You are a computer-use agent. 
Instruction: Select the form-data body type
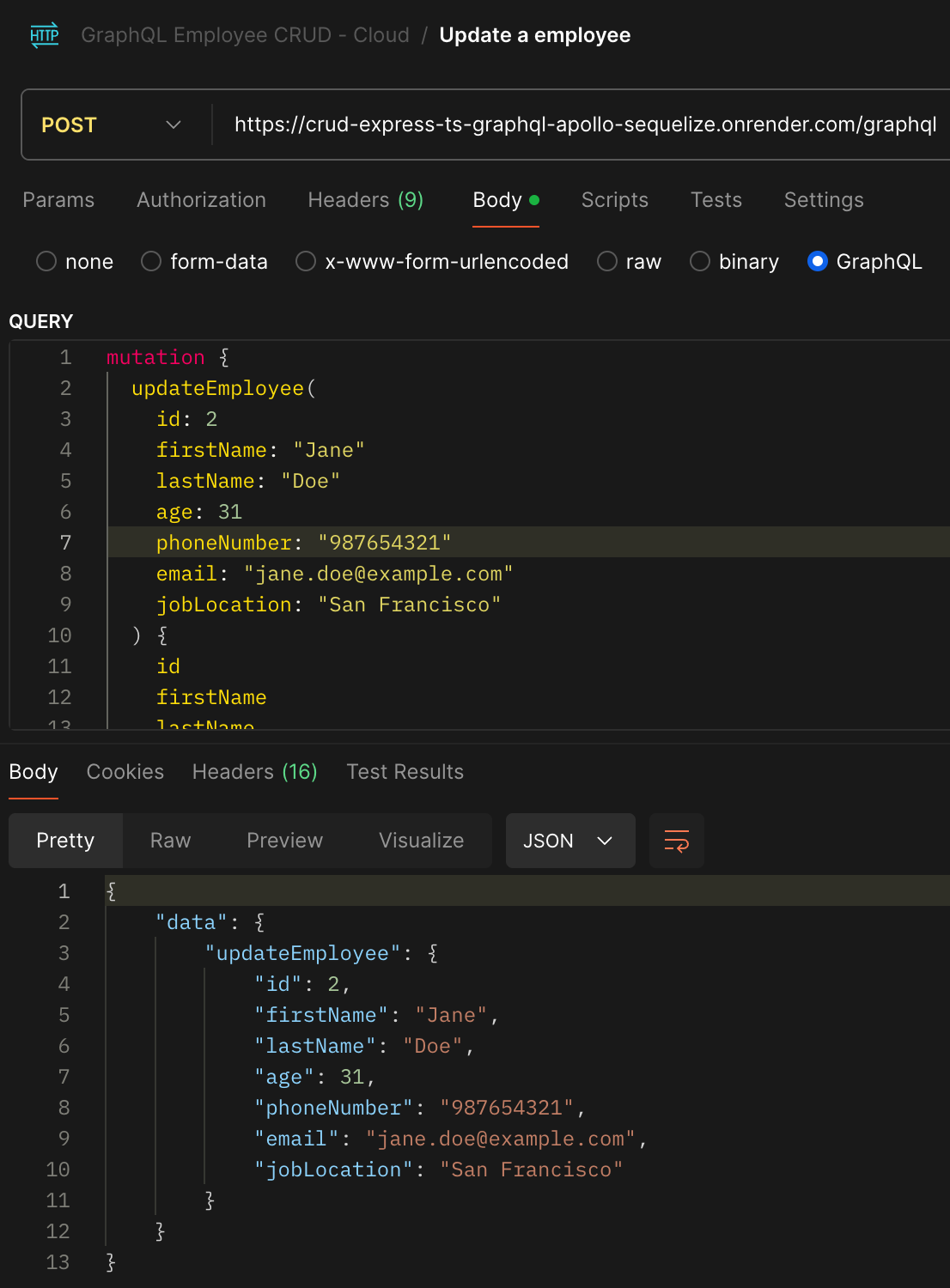tap(204, 262)
